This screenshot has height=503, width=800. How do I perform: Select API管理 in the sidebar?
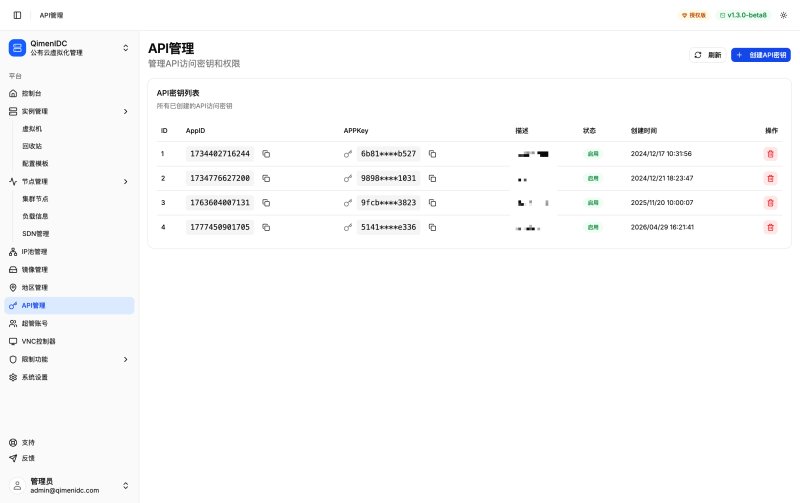(69, 306)
